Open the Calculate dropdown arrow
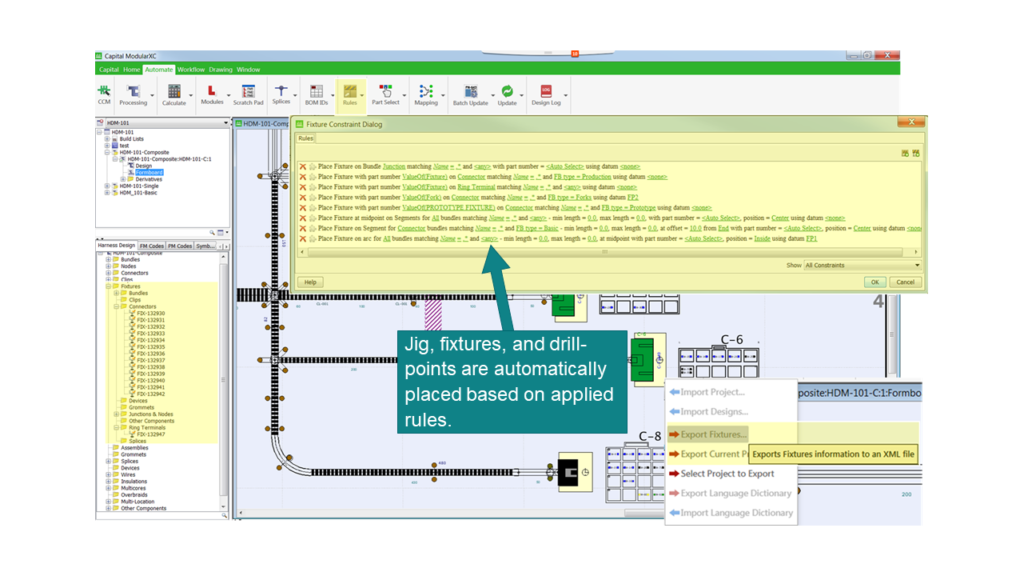This screenshot has height=576, width=1024. tap(191, 96)
